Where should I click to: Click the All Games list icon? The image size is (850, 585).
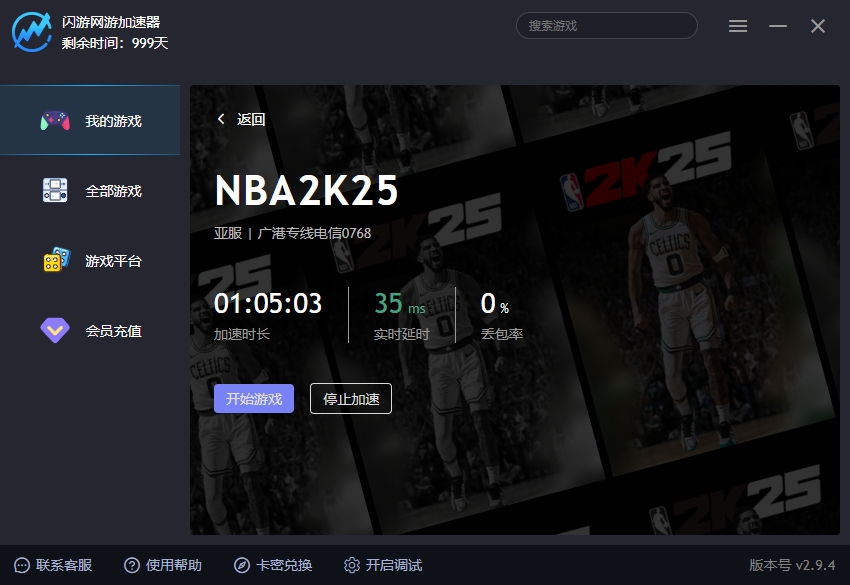pos(55,191)
